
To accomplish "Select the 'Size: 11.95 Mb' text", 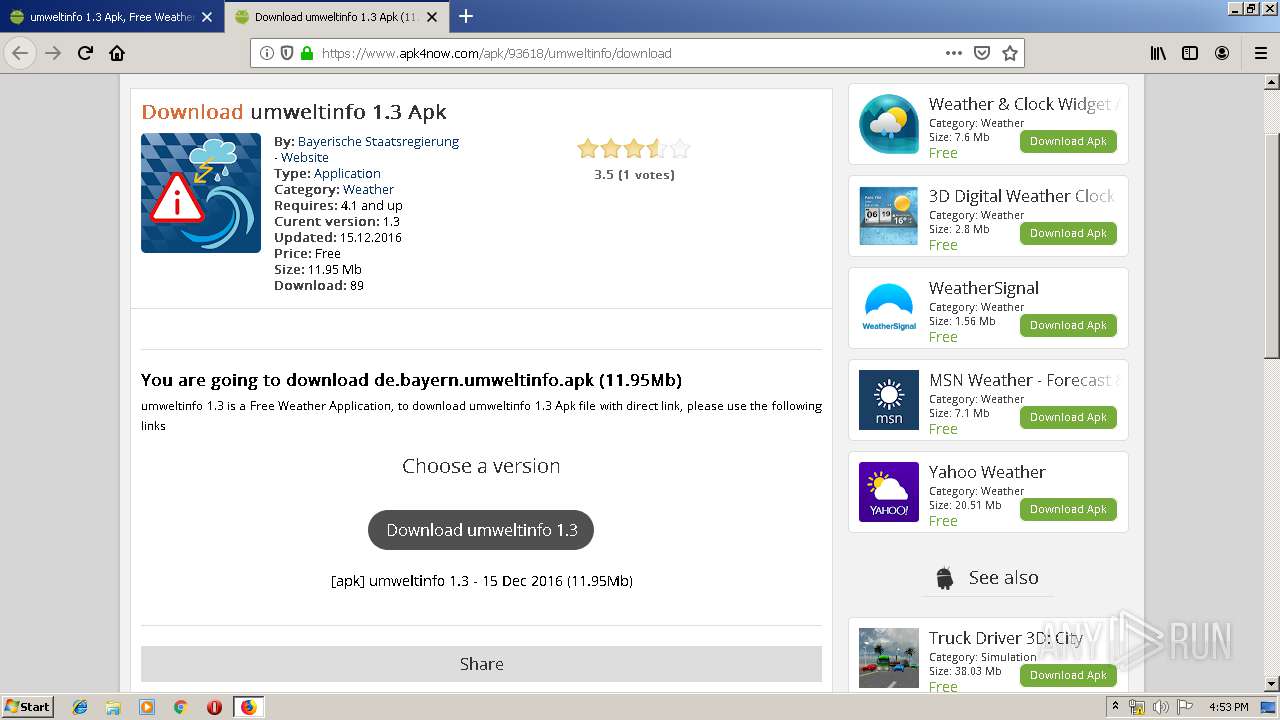I will (318, 270).
